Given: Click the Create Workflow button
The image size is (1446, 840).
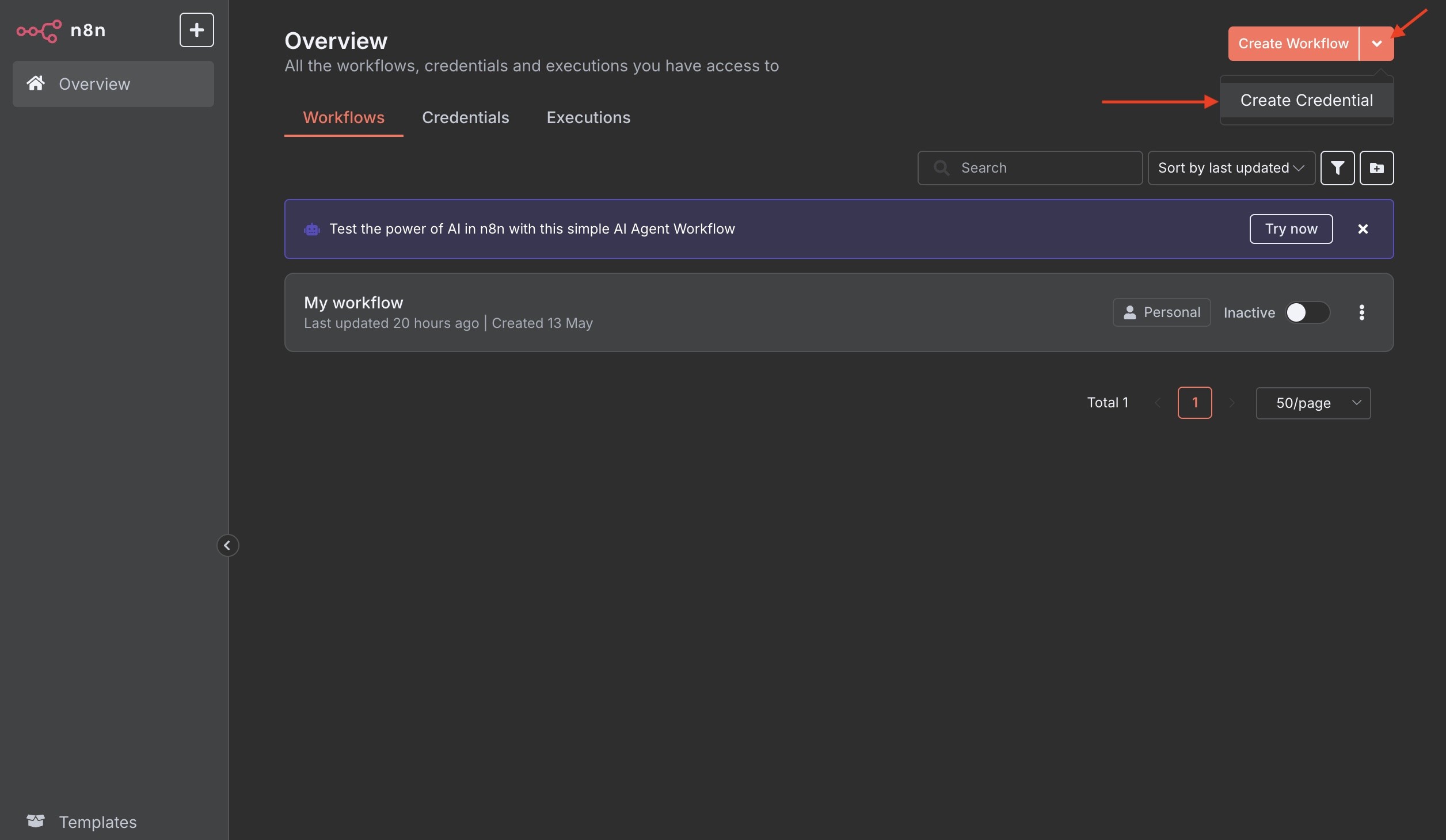Looking at the screenshot, I should [1293, 44].
